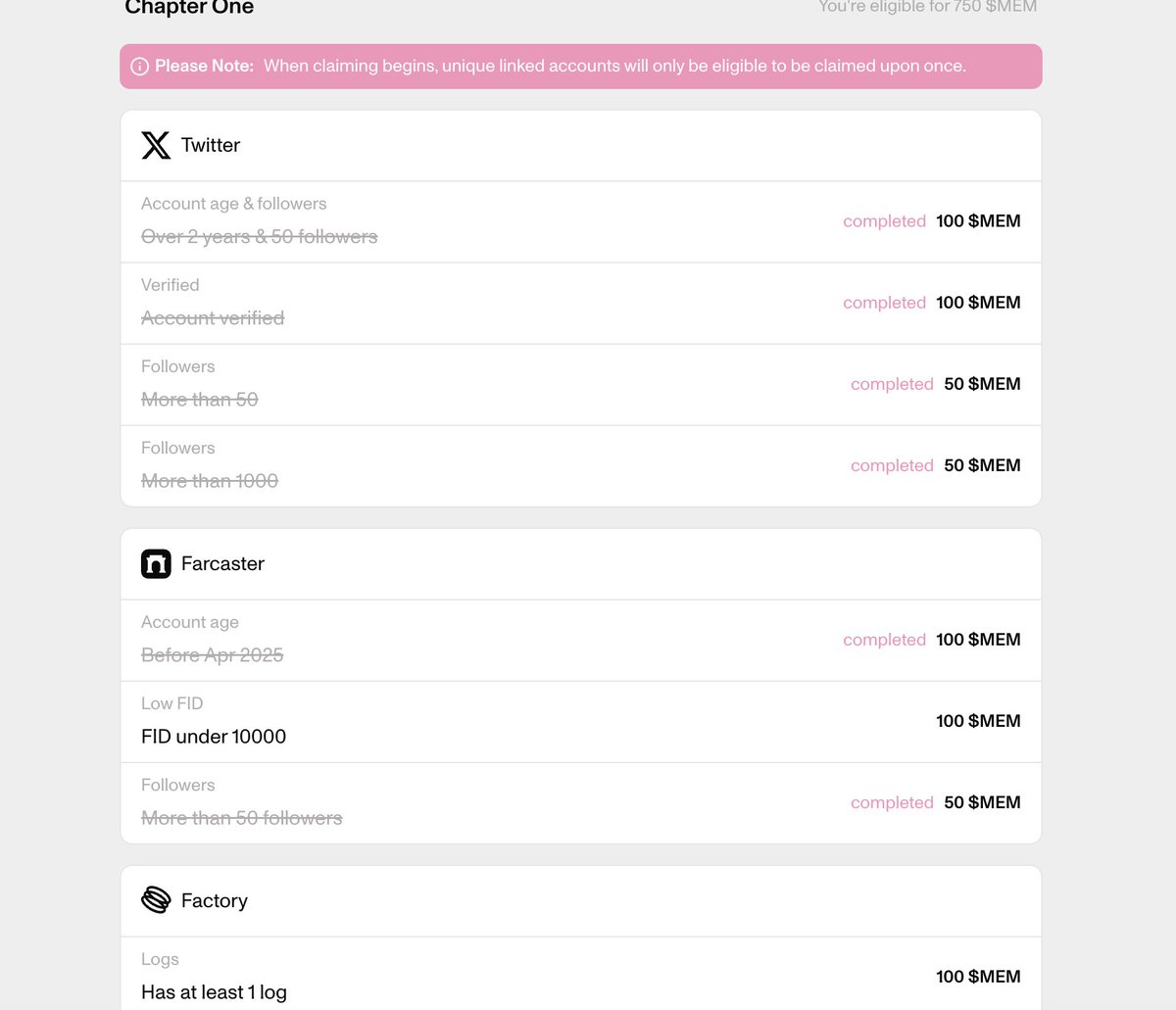
Task: Click the Account verified row
Action: coord(581,303)
